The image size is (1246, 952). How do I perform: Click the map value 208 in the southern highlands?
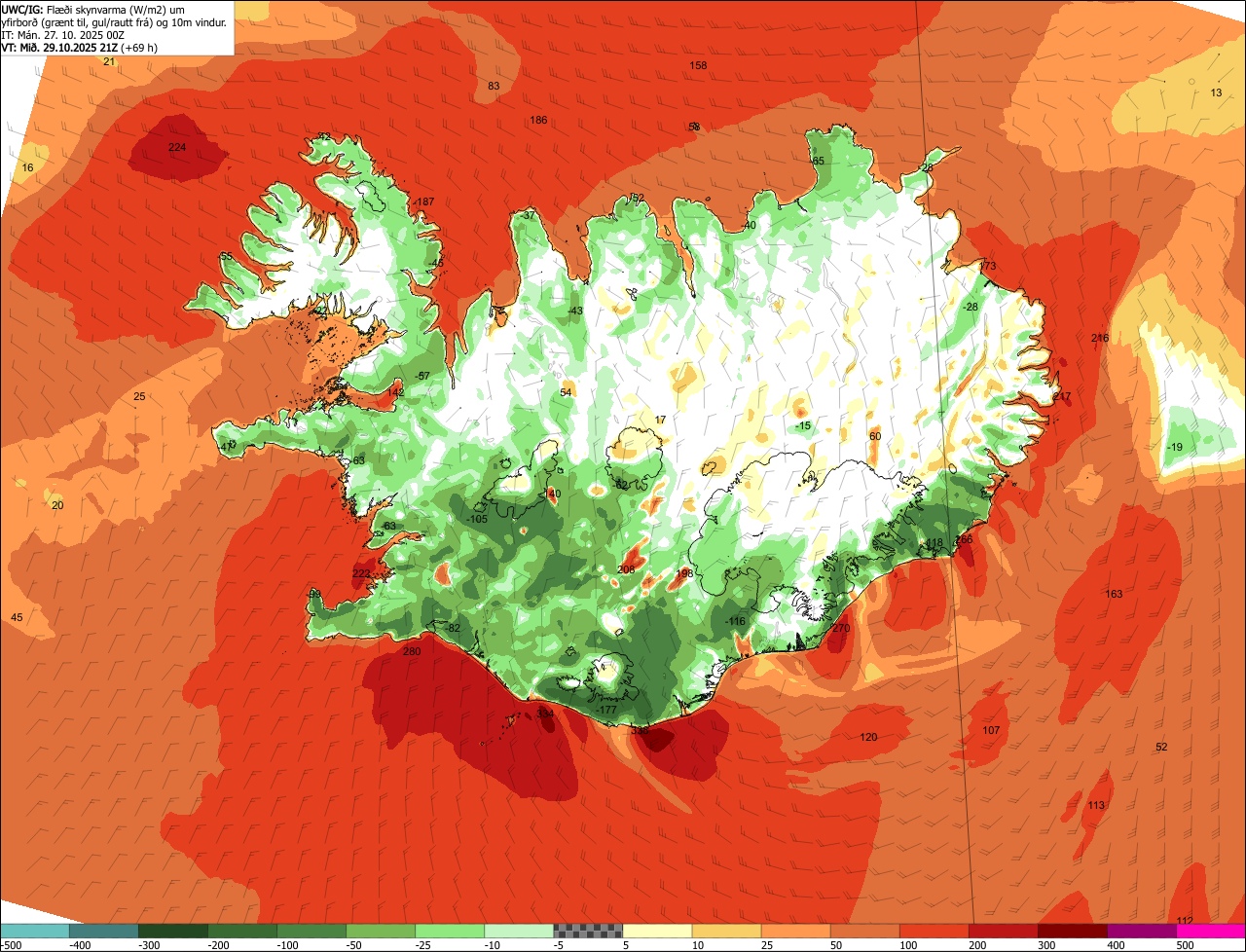626,569
